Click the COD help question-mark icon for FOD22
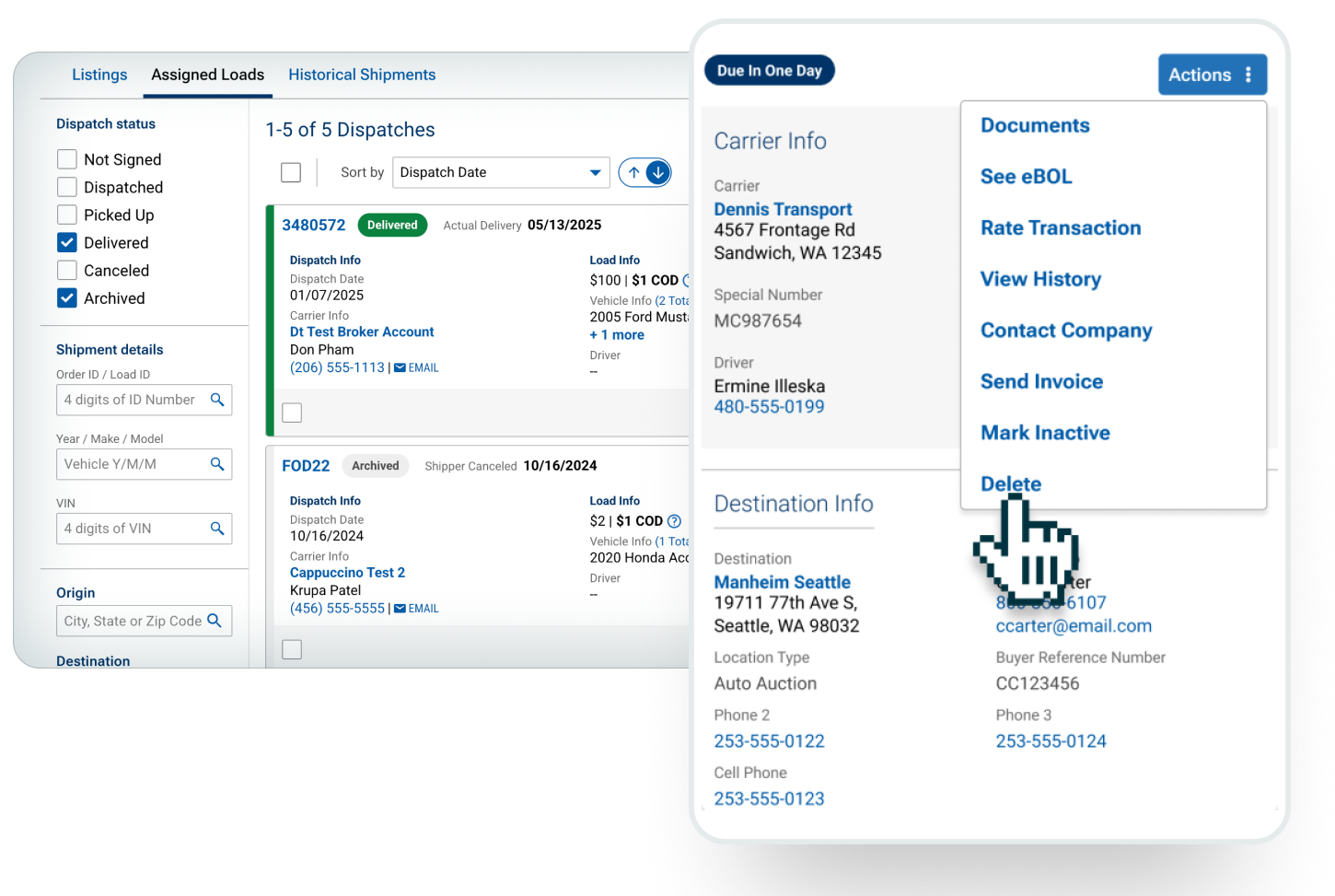The width and height of the screenshot is (1335, 896). (x=675, y=521)
